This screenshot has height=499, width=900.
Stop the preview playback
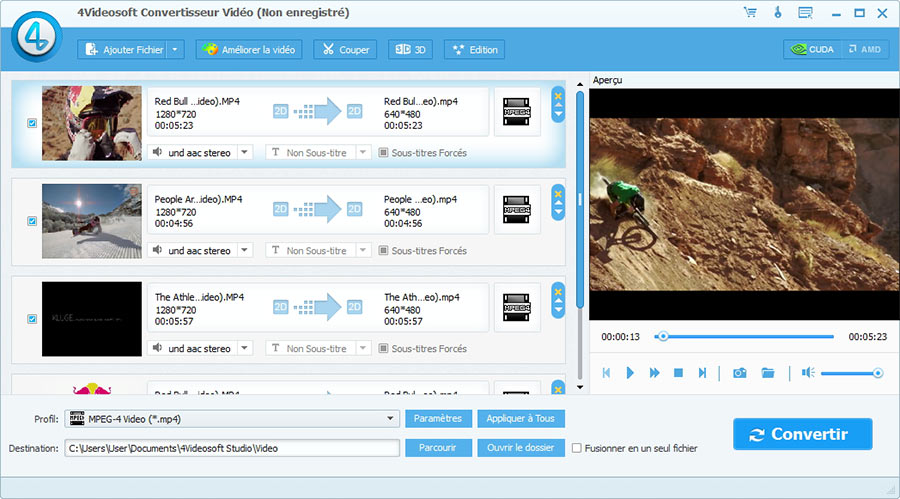click(678, 373)
